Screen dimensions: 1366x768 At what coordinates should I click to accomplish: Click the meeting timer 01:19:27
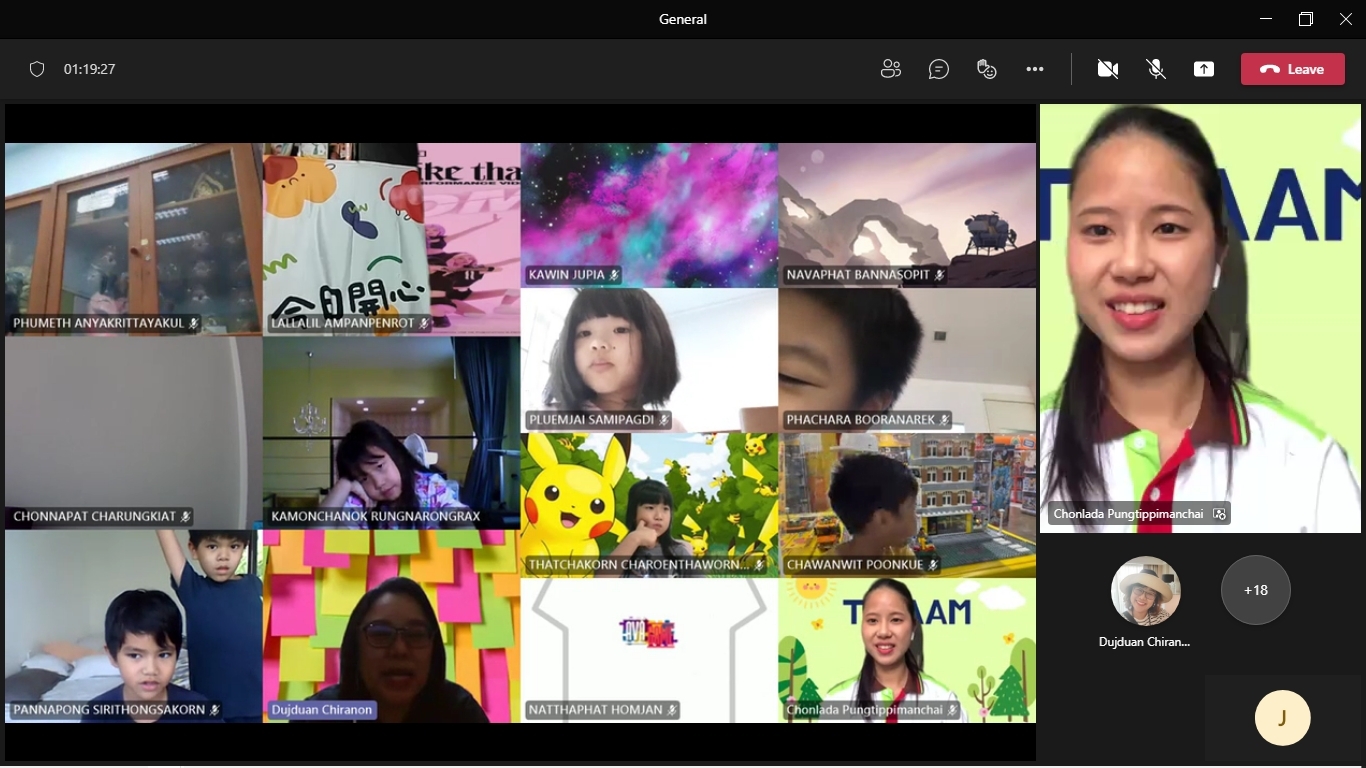(x=89, y=69)
